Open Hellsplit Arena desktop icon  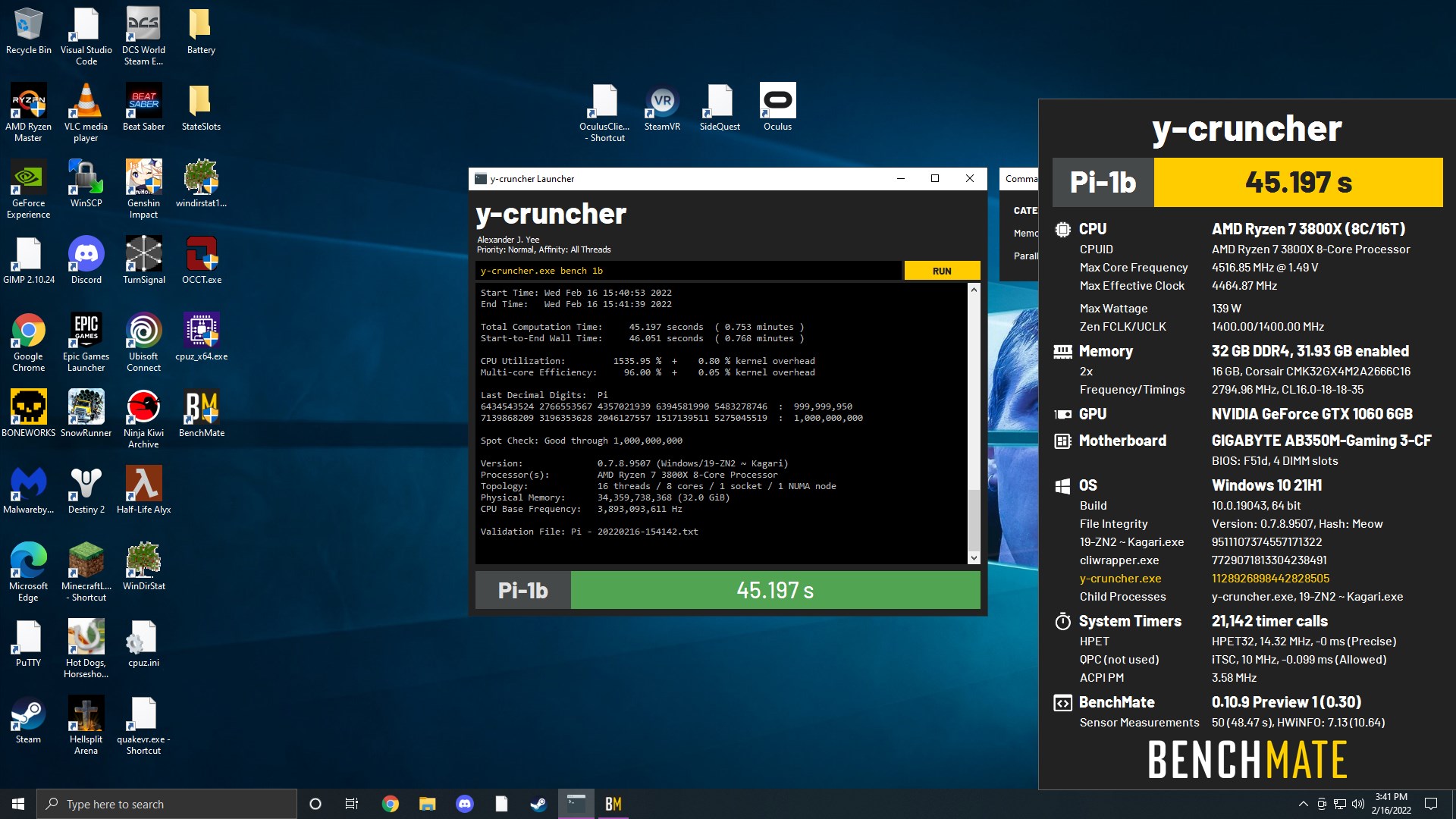pyautogui.click(x=86, y=726)
